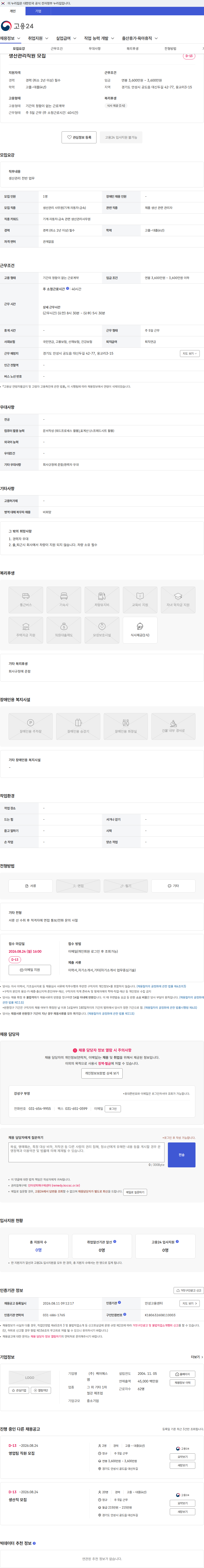This screenshot has width=204, height=1568.
Task: Click the info icon next to 취업알선기관 알선
Action: (115, 1242)
